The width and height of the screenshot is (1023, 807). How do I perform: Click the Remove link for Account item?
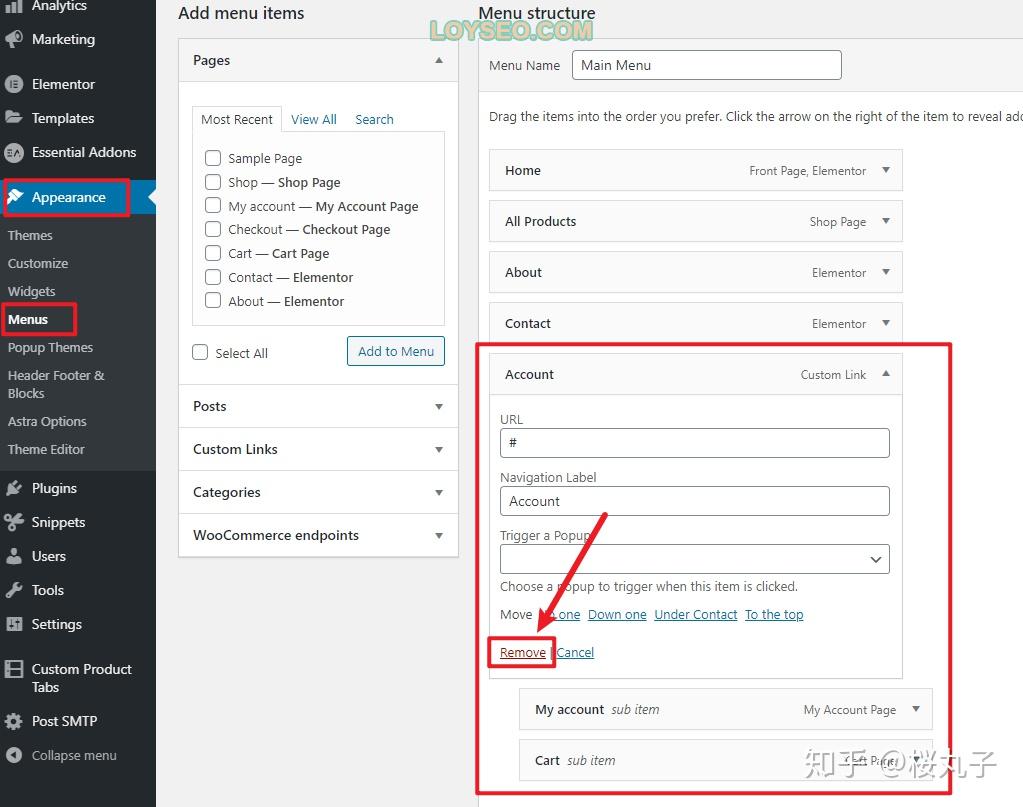tap(523, 652)
